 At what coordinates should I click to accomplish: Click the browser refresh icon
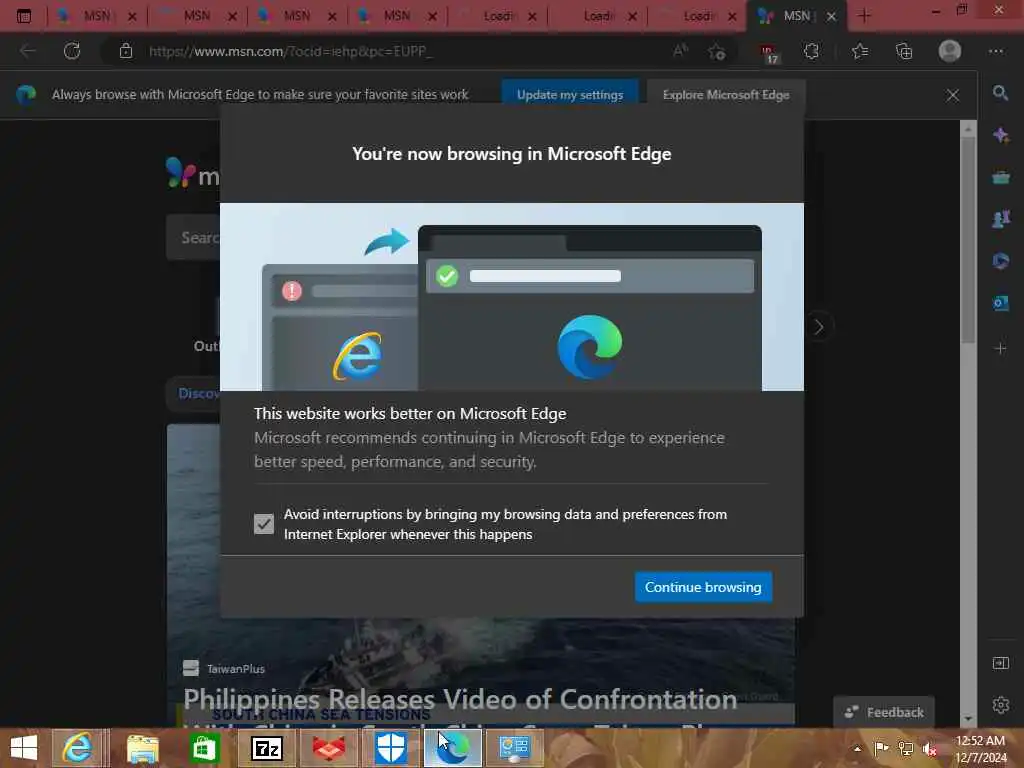(72, 51)
